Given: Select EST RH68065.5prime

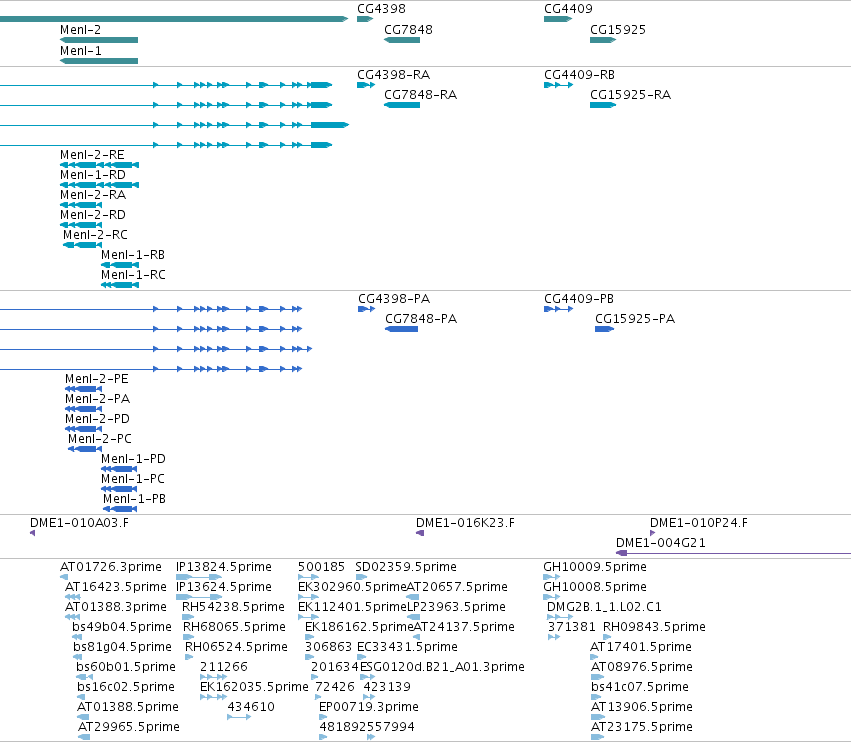Looking at the screenshot, I should tap(188, 637).
